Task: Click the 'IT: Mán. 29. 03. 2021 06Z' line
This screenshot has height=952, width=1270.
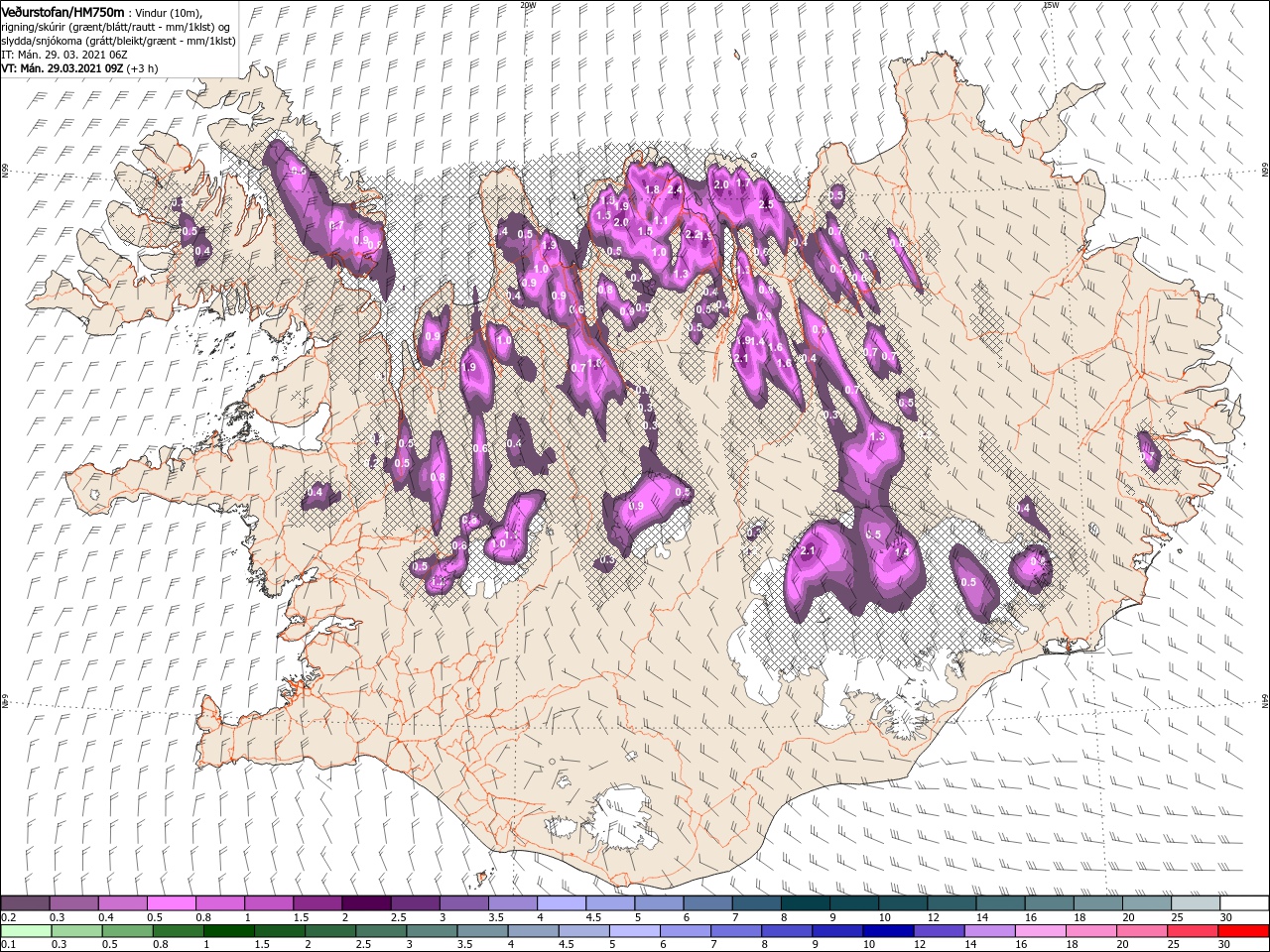Action: (x=64, y=55)
